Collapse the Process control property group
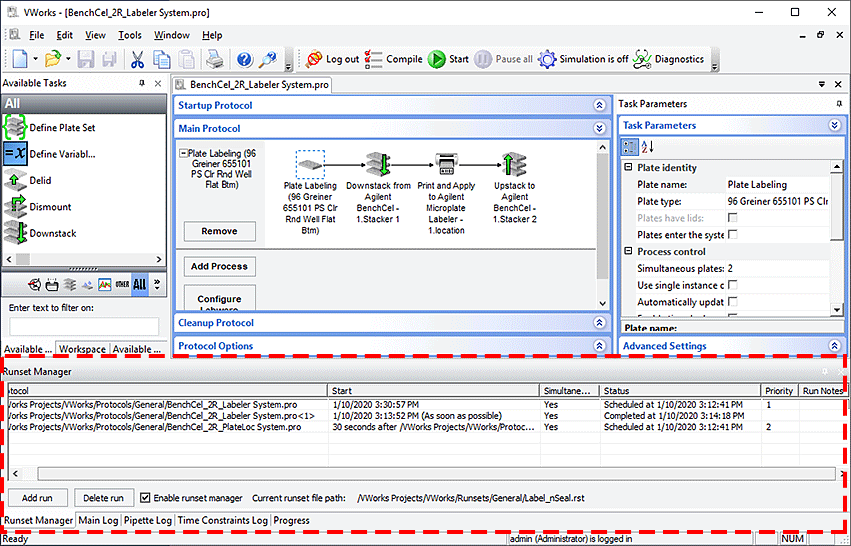This screenshot has height=546, width=851. point(628,251)
